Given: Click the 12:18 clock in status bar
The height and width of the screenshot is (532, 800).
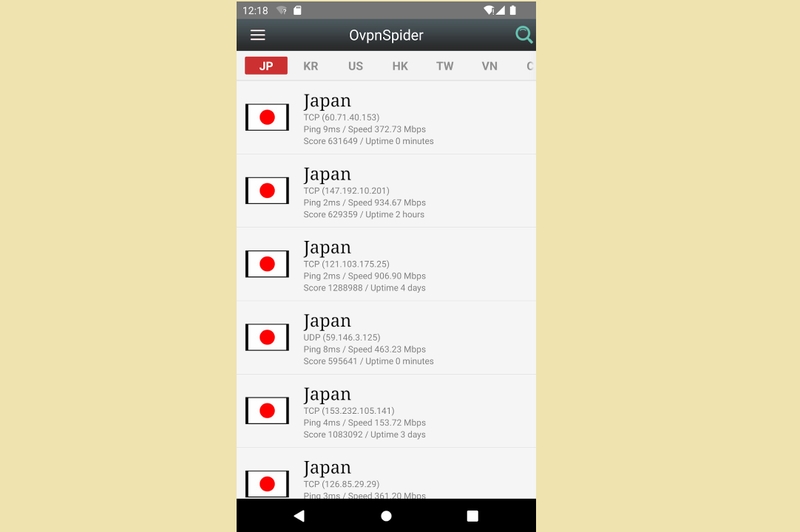Looking at the screenshot, I should pos(255,10).
